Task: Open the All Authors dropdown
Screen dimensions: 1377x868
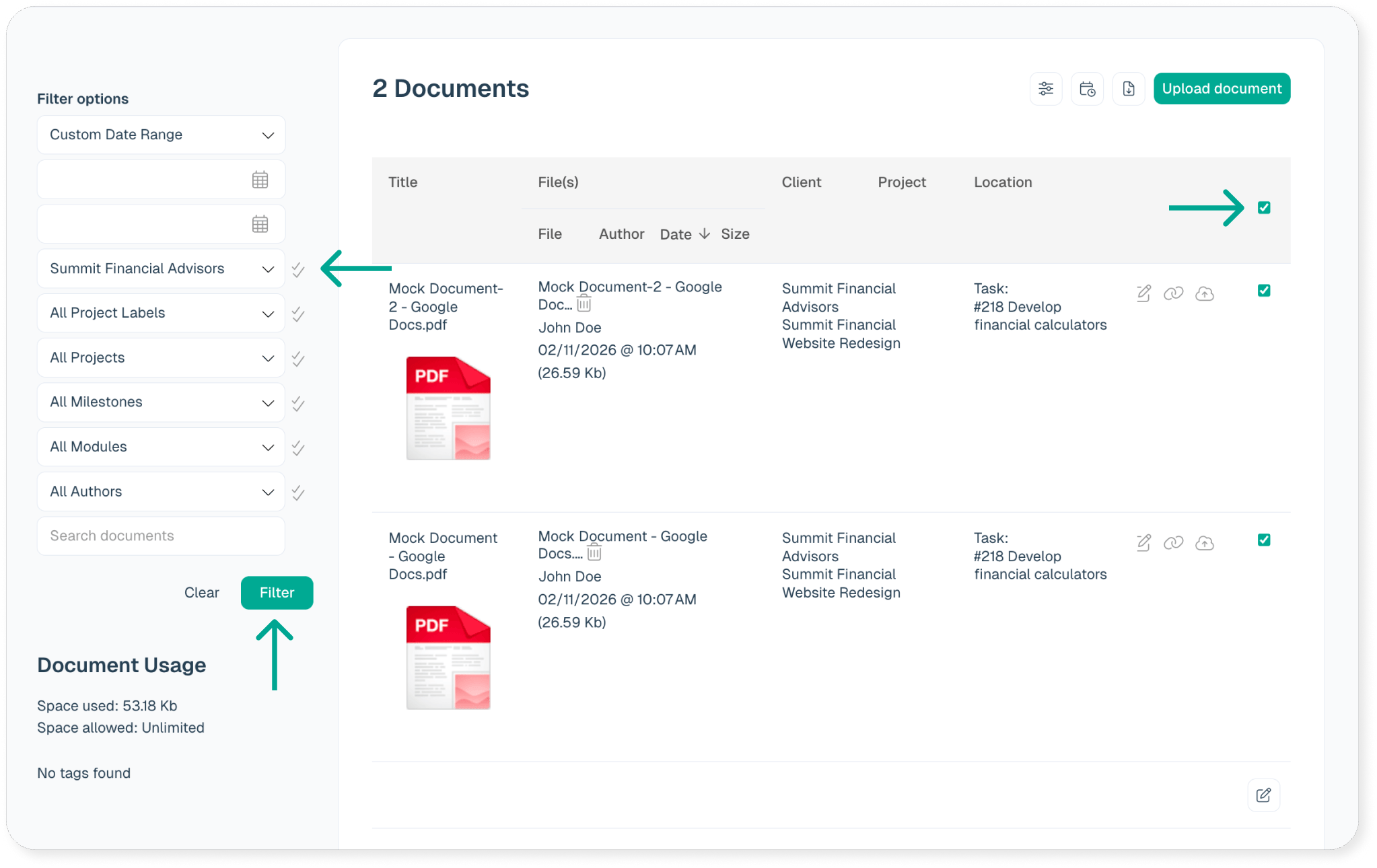Action: [161, 492]
